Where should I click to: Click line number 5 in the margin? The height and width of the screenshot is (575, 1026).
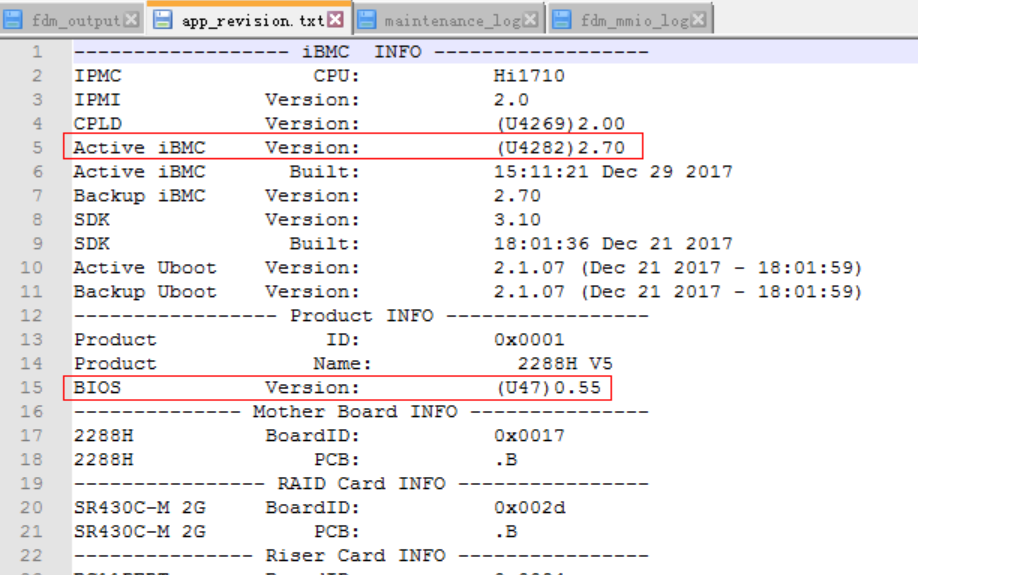(37, 148)
